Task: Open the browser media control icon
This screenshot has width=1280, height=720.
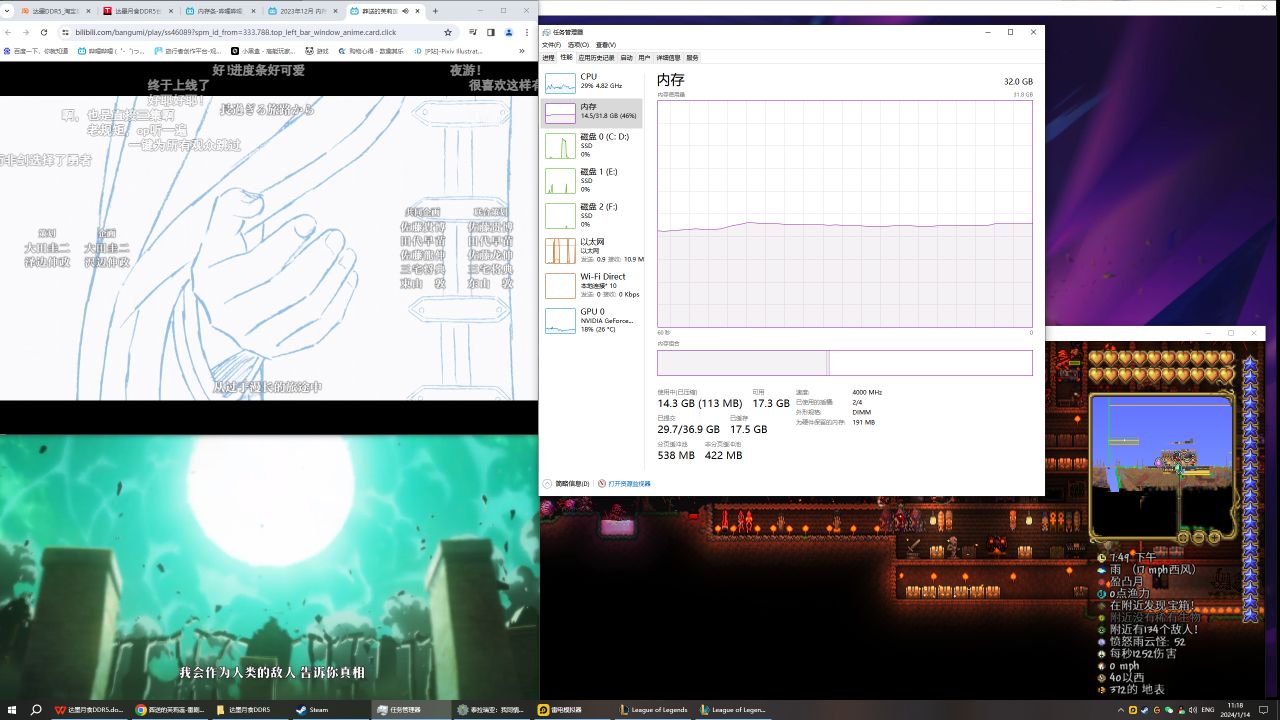Action: (x=473, y=32)
